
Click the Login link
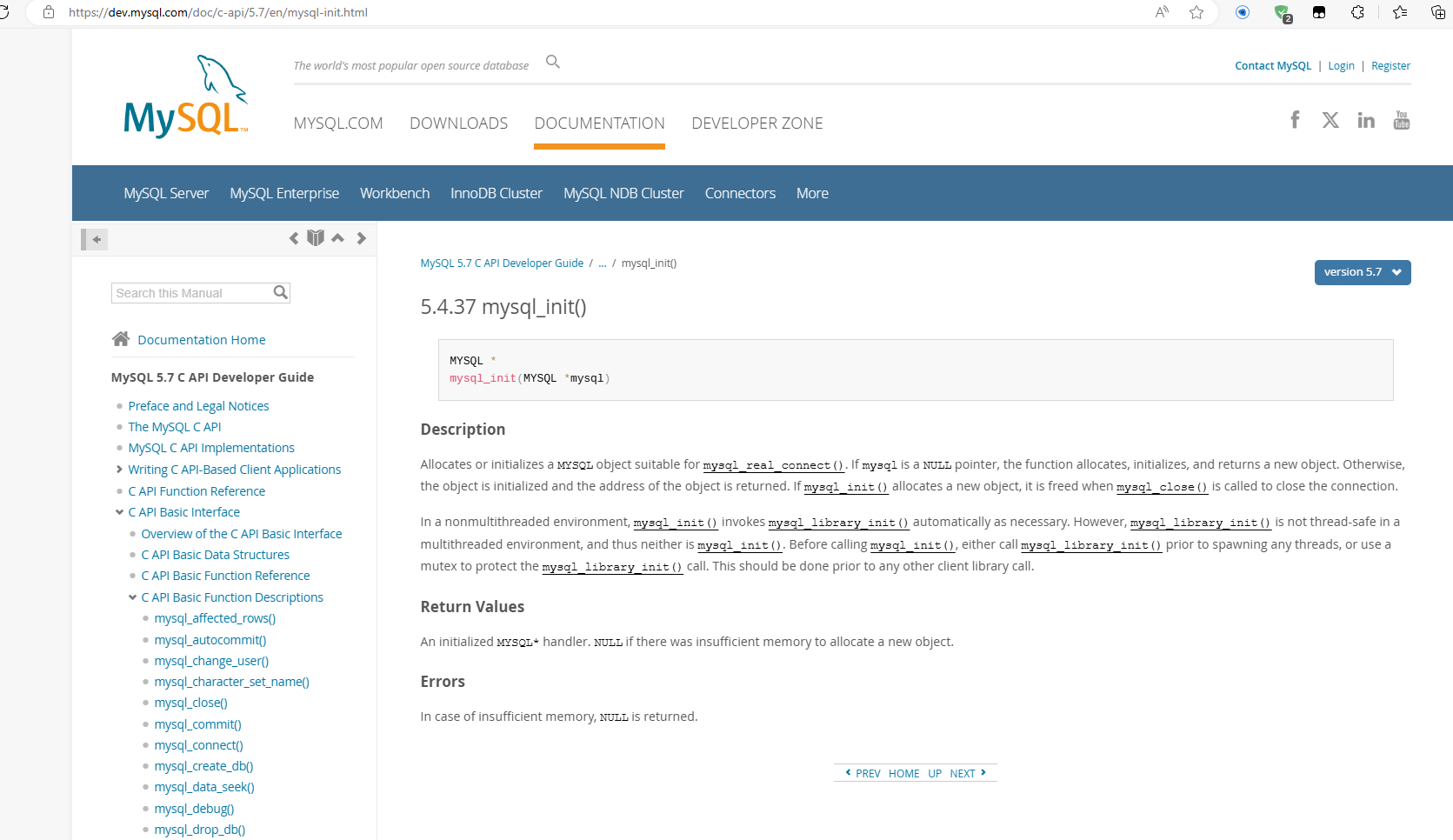click(x=1341, y=66)
